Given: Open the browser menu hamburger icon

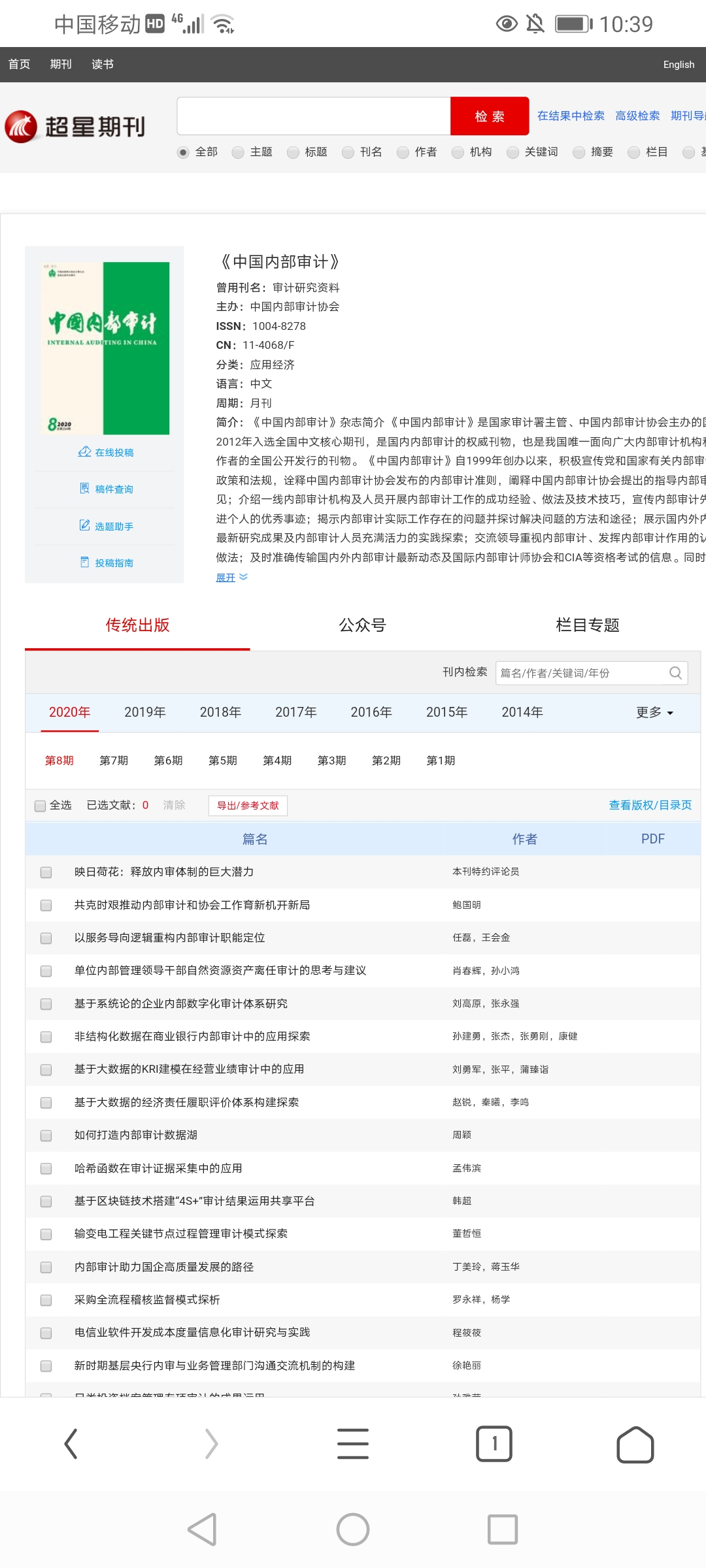Looking at the screenshot, I should [353, 1443].
